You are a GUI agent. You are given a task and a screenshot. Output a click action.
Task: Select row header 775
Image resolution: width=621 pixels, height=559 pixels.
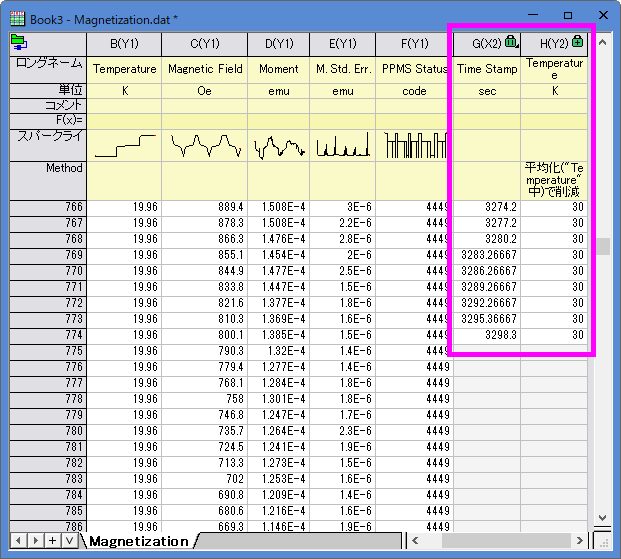coord(48,351)
